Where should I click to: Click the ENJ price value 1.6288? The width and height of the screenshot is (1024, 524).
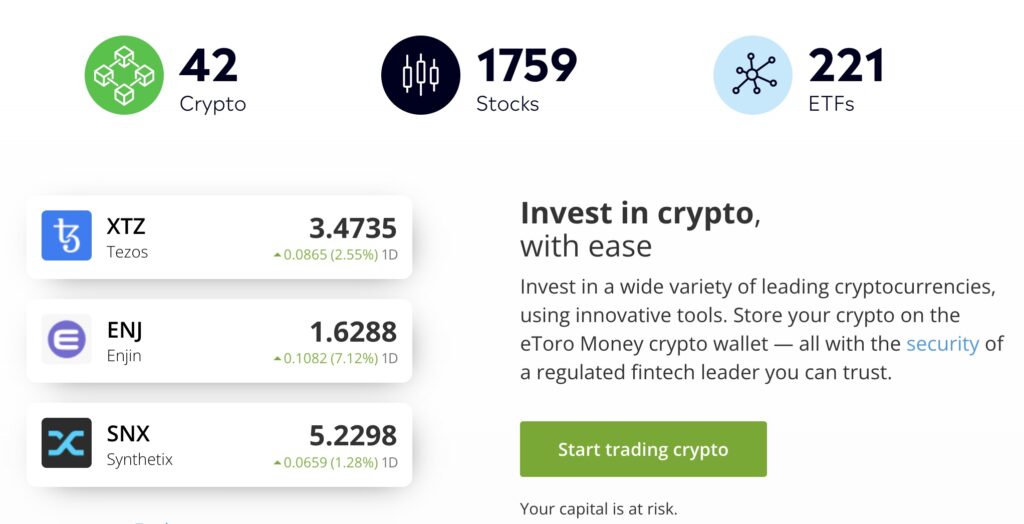pos(353,332)
